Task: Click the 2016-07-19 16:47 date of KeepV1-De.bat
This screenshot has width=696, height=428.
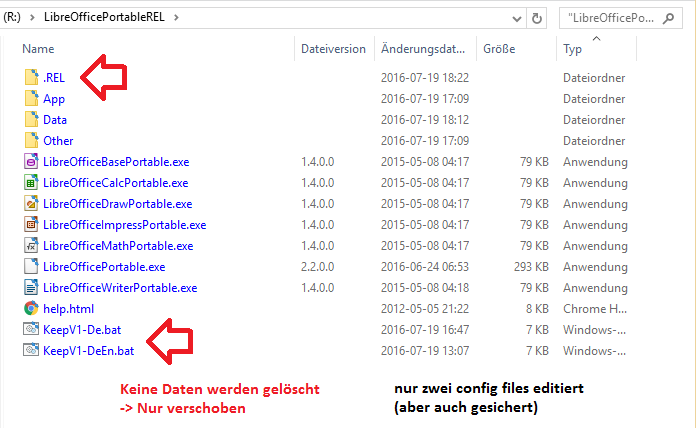Action: (x=425, y=330)
